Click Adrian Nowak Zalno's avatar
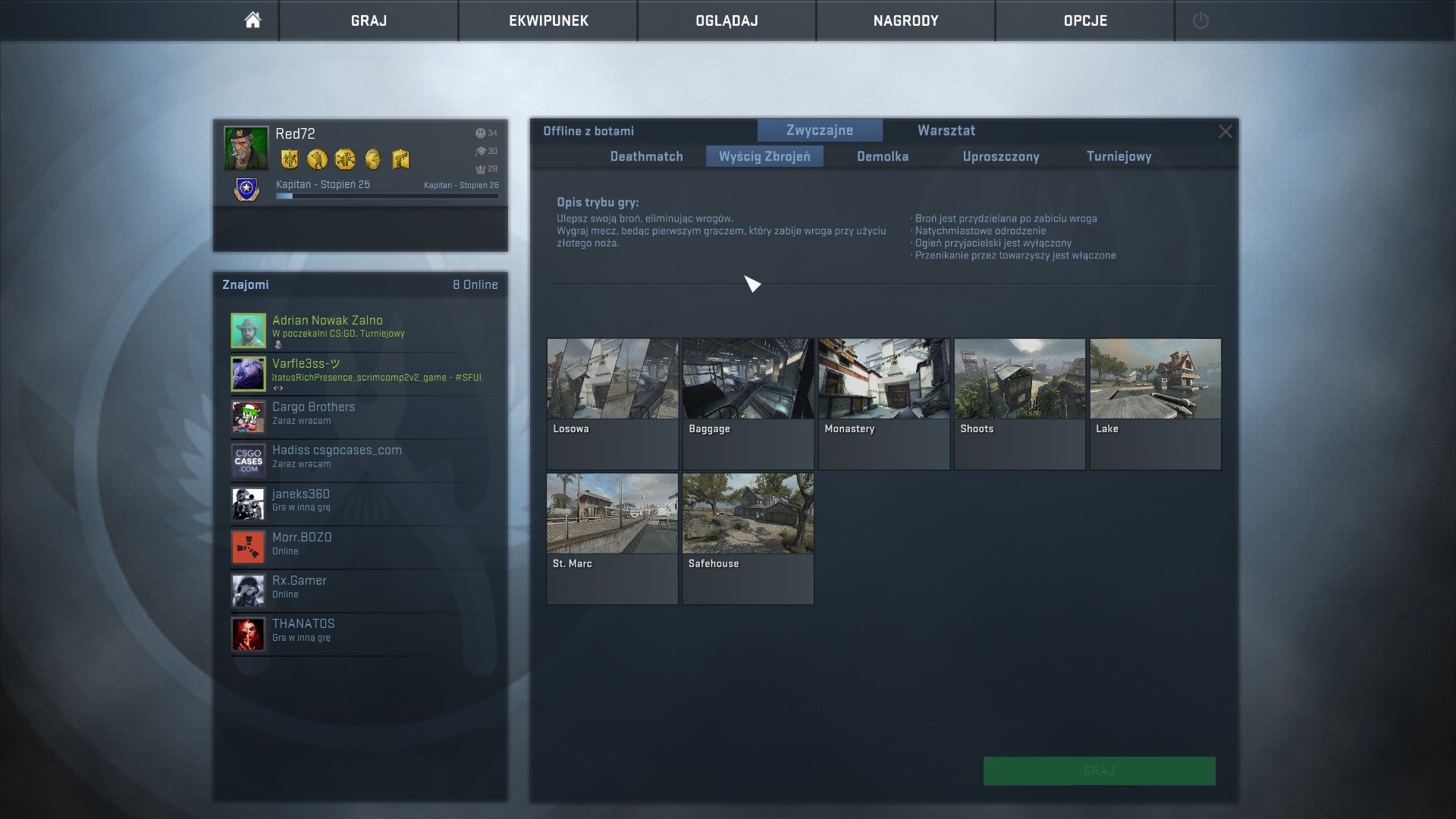 point(248,331)
